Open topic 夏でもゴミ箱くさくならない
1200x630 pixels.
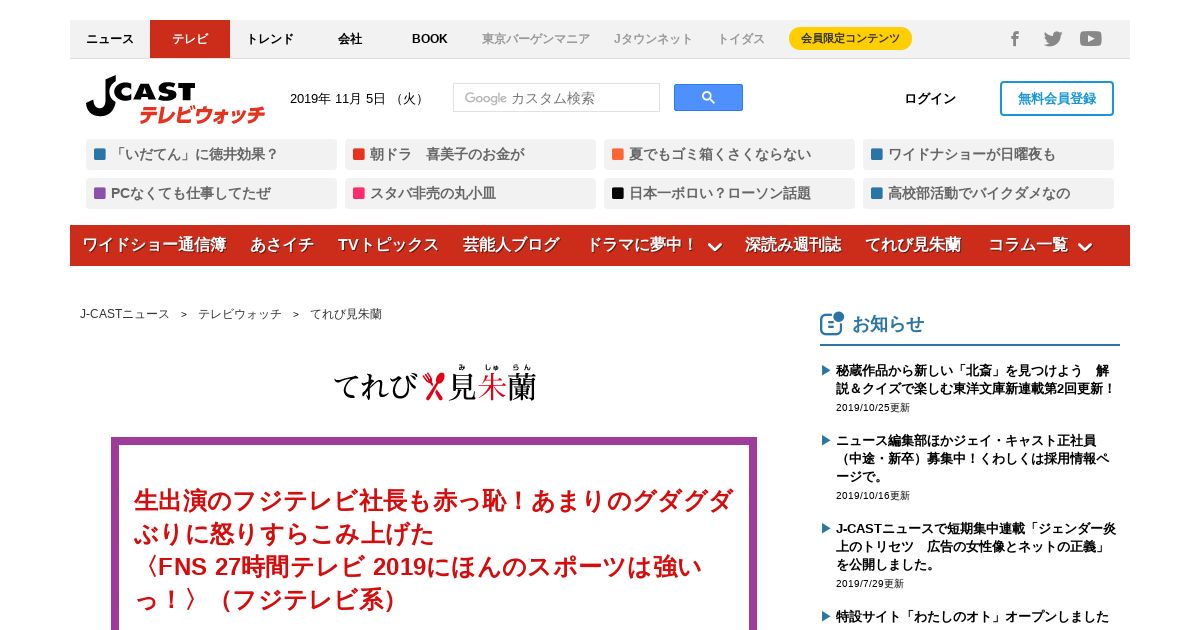pos(729,154)
